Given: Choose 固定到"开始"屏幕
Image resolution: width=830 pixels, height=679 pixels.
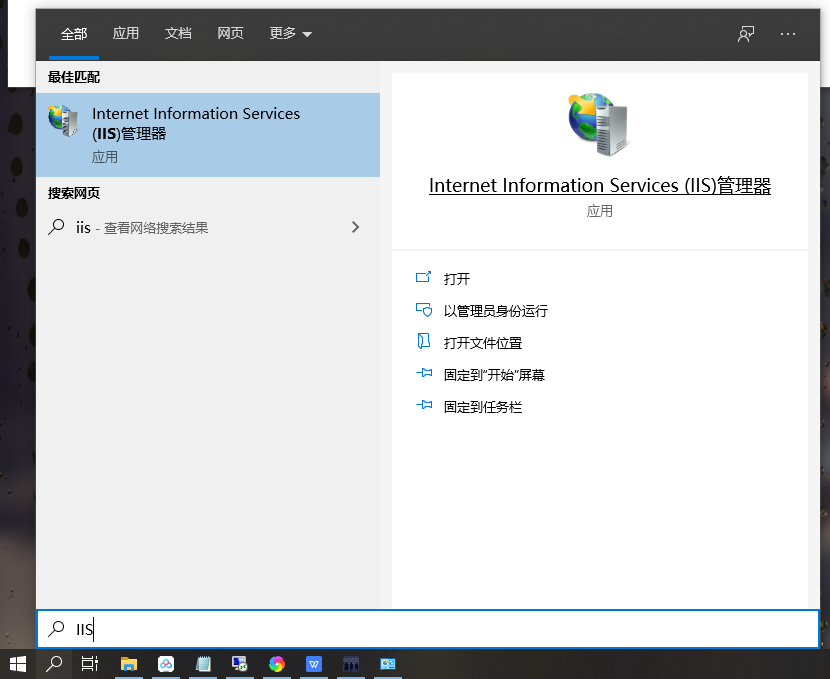Looking at the screenshot, I should coord(494,375).
